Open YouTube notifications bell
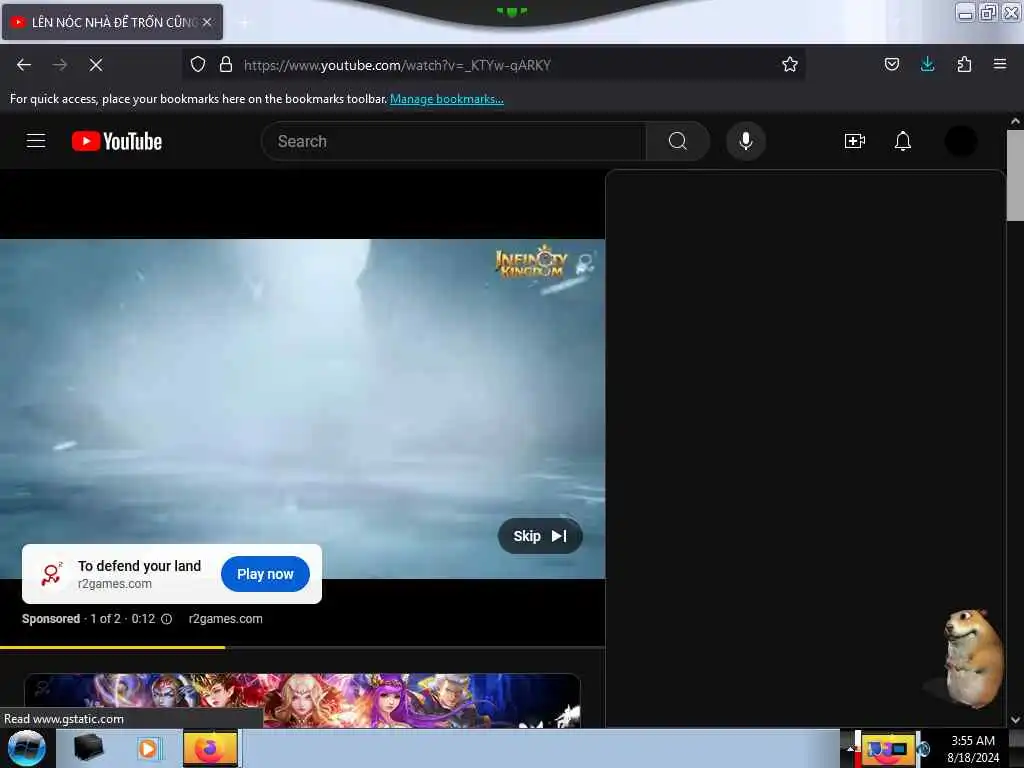This screenshot has width=1024, height=768. 903,141
